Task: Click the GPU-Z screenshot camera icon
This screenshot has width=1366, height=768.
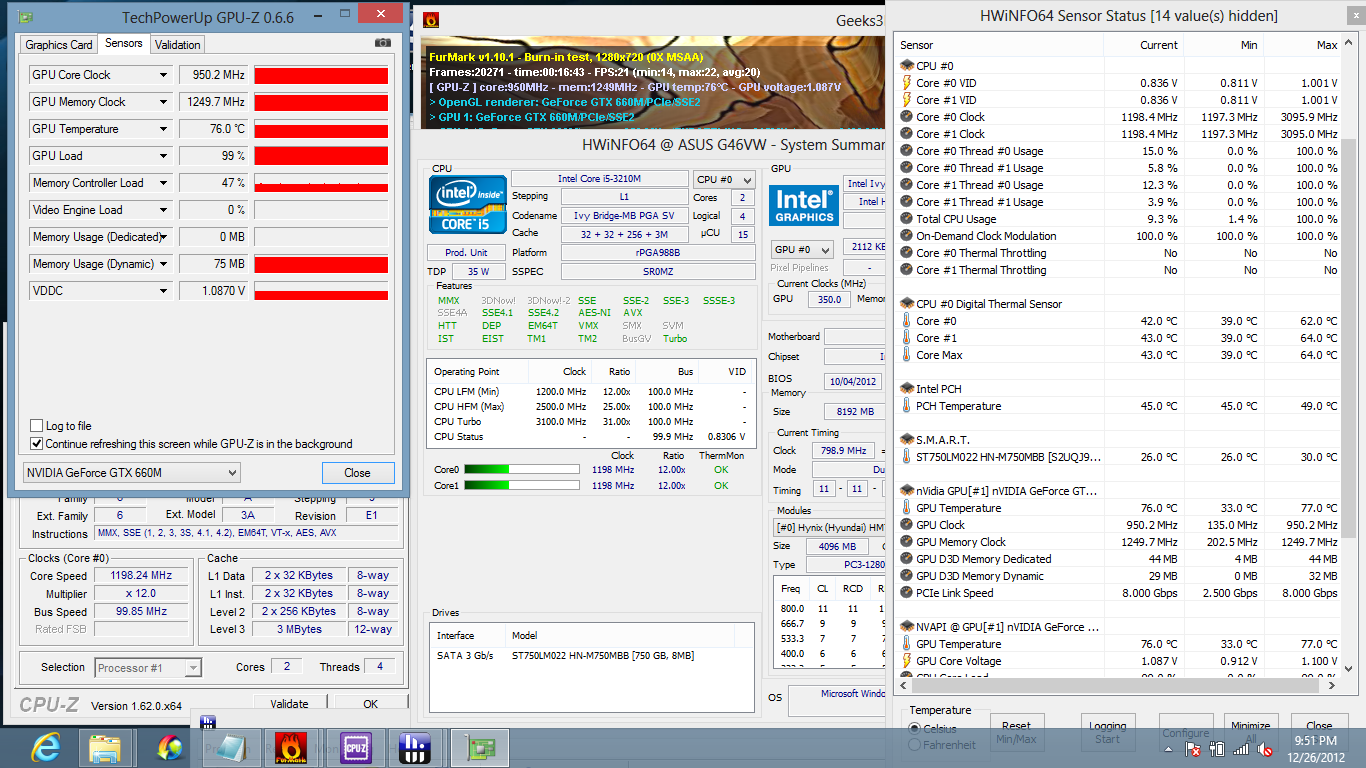Action: pyautogui.click(x=382, y=43)
